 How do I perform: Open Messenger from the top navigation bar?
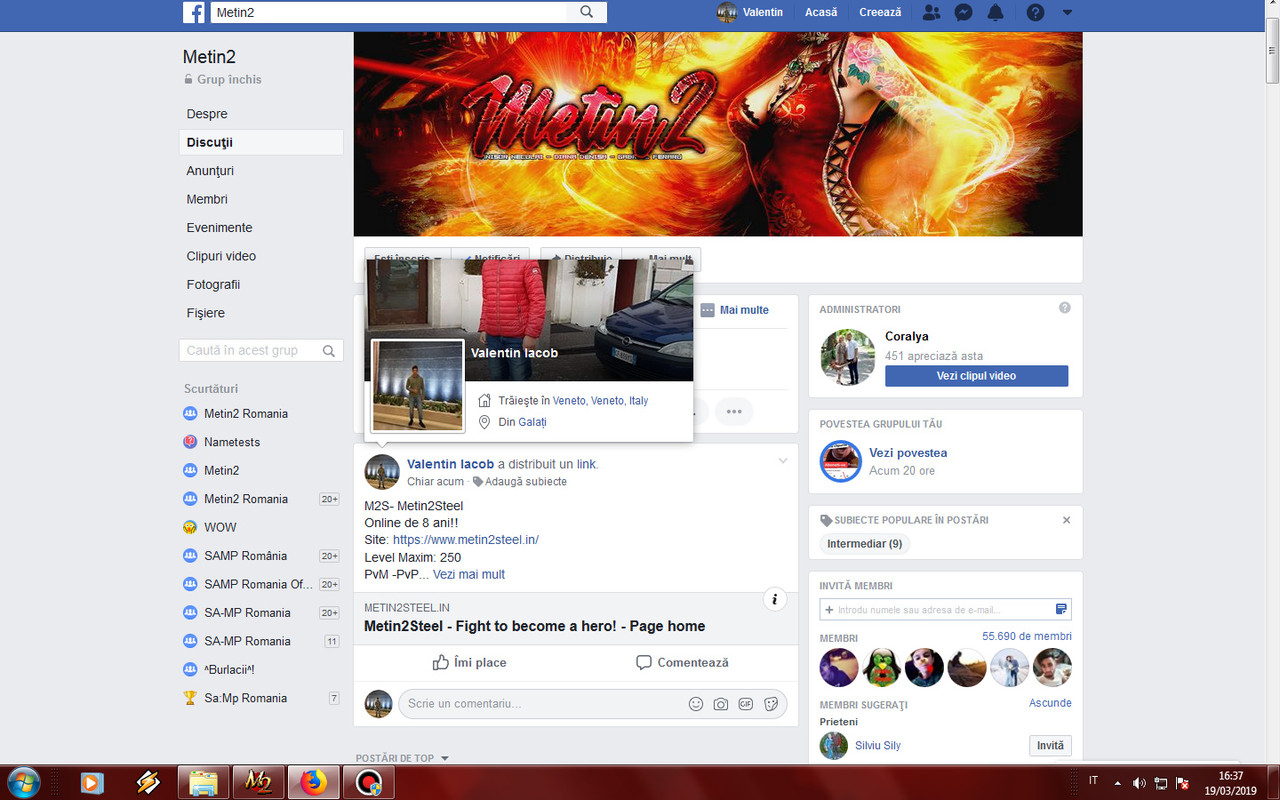tap(963, 12)
